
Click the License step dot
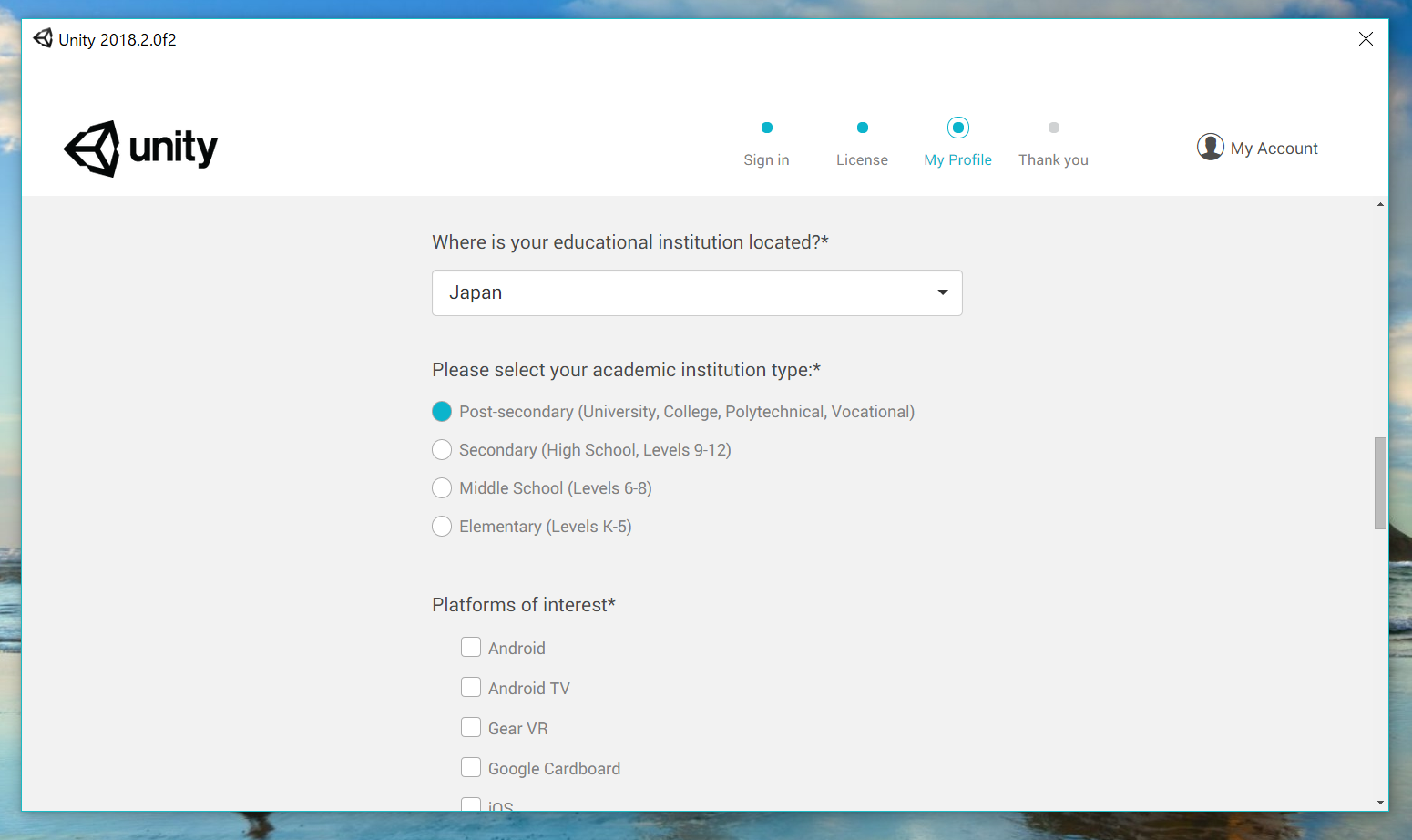point(862,128)
